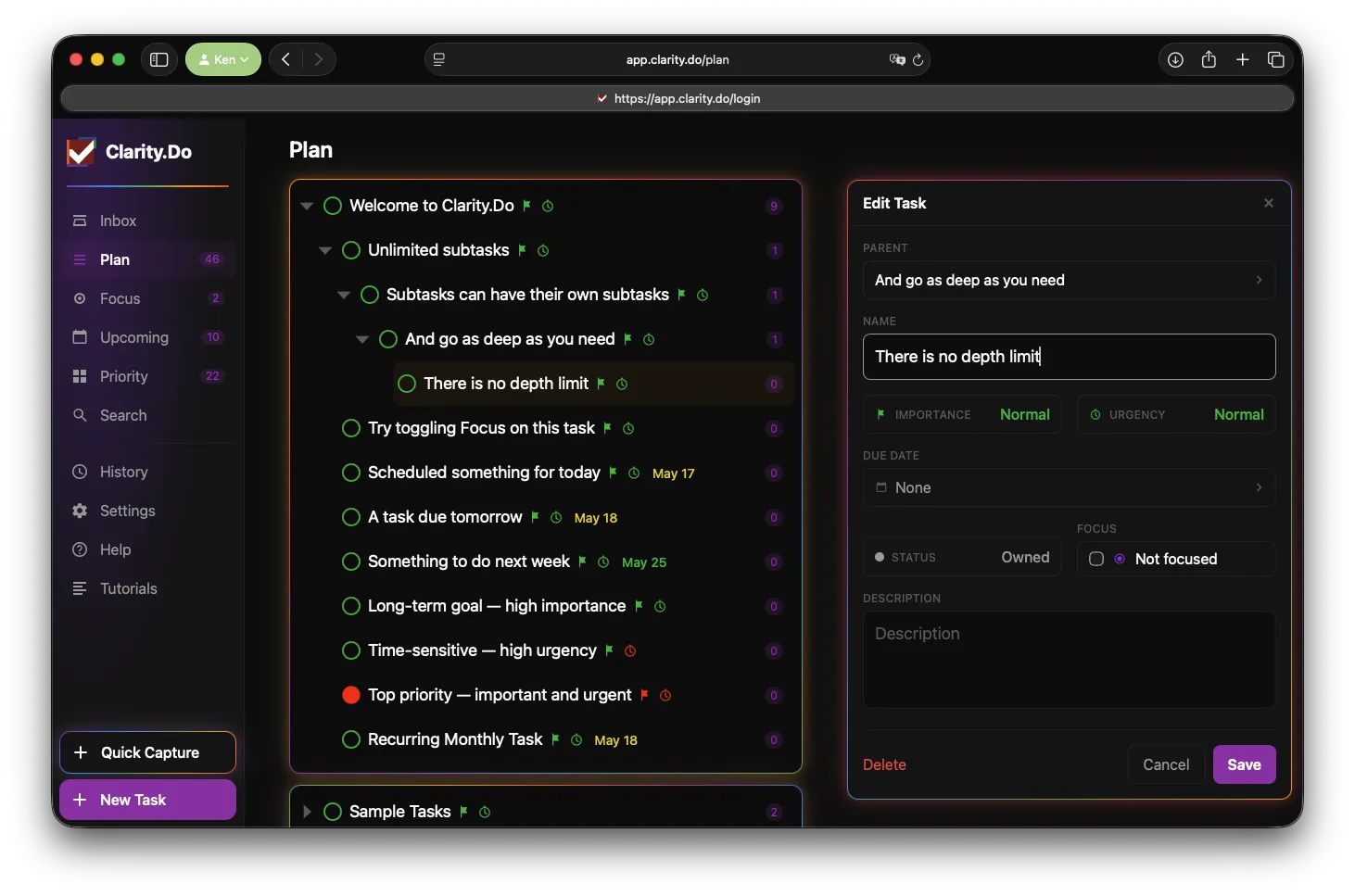This screenshot has height=896, width=1355.
Task: Mark A task due tomorrow complete
Action: tap(351, 517)
